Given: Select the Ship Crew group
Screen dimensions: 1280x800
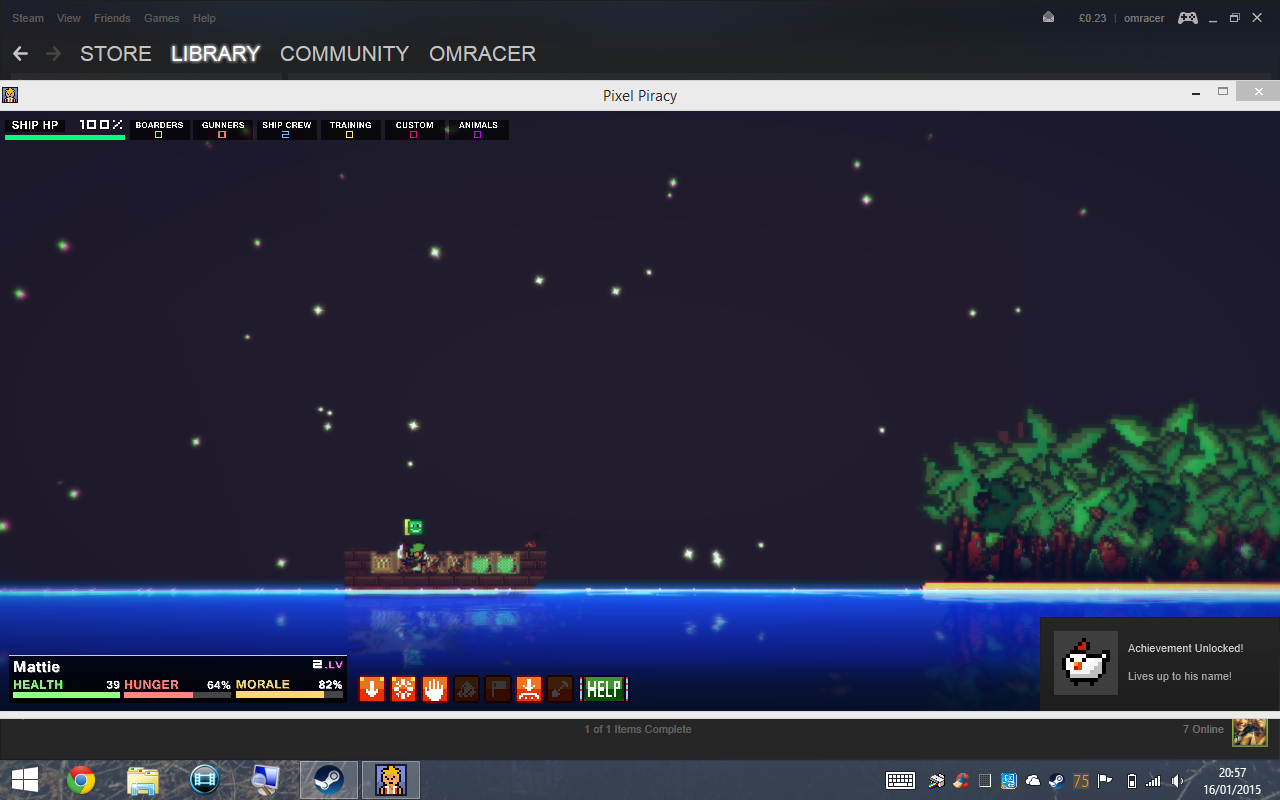Looking at the screenshot, I should click(x=287, y=130).
